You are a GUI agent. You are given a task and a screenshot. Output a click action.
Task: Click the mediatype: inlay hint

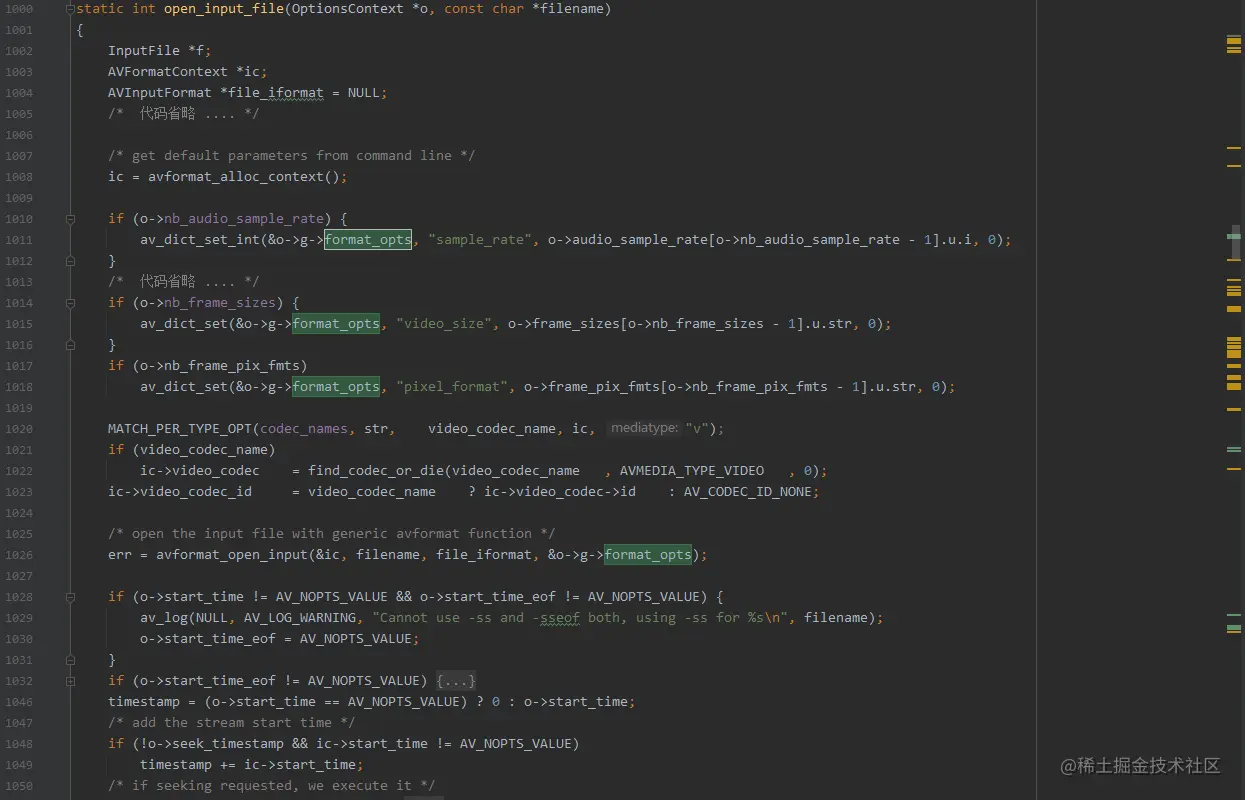tap(645, 428)
